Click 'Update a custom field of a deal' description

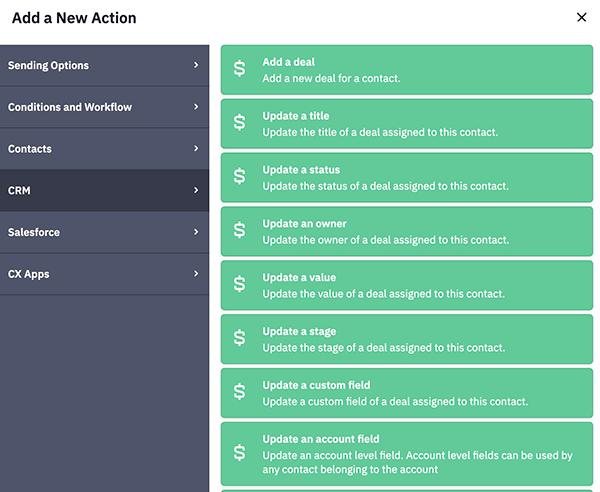coord(395,402)
